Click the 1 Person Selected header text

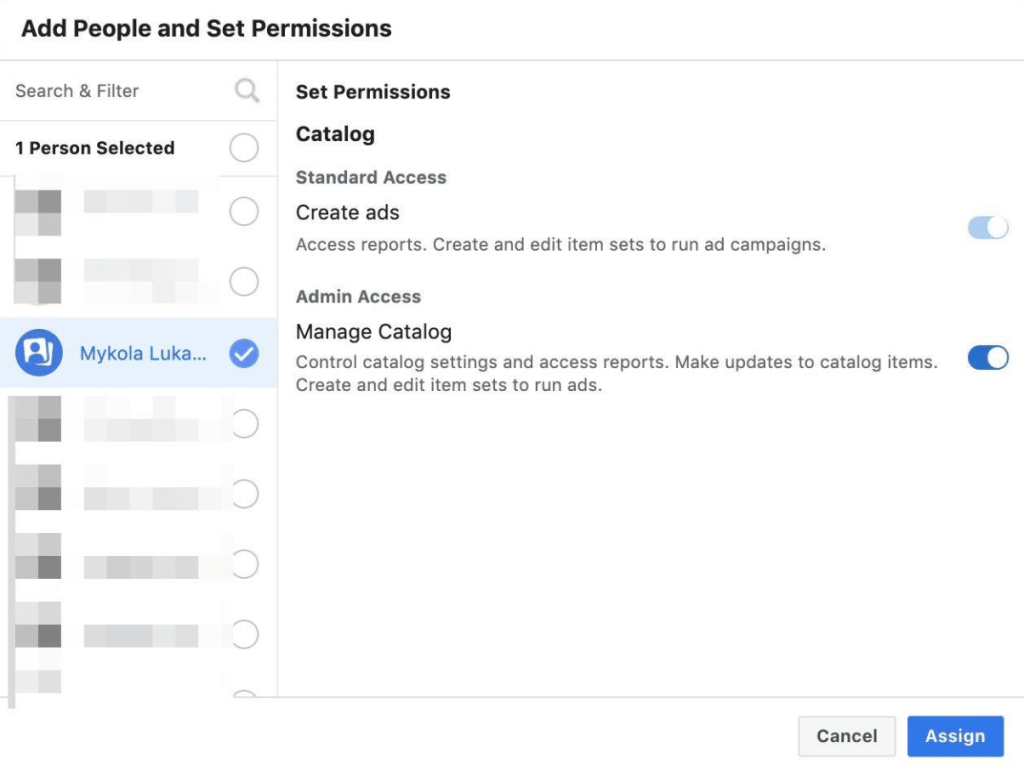tap(95, 148)
